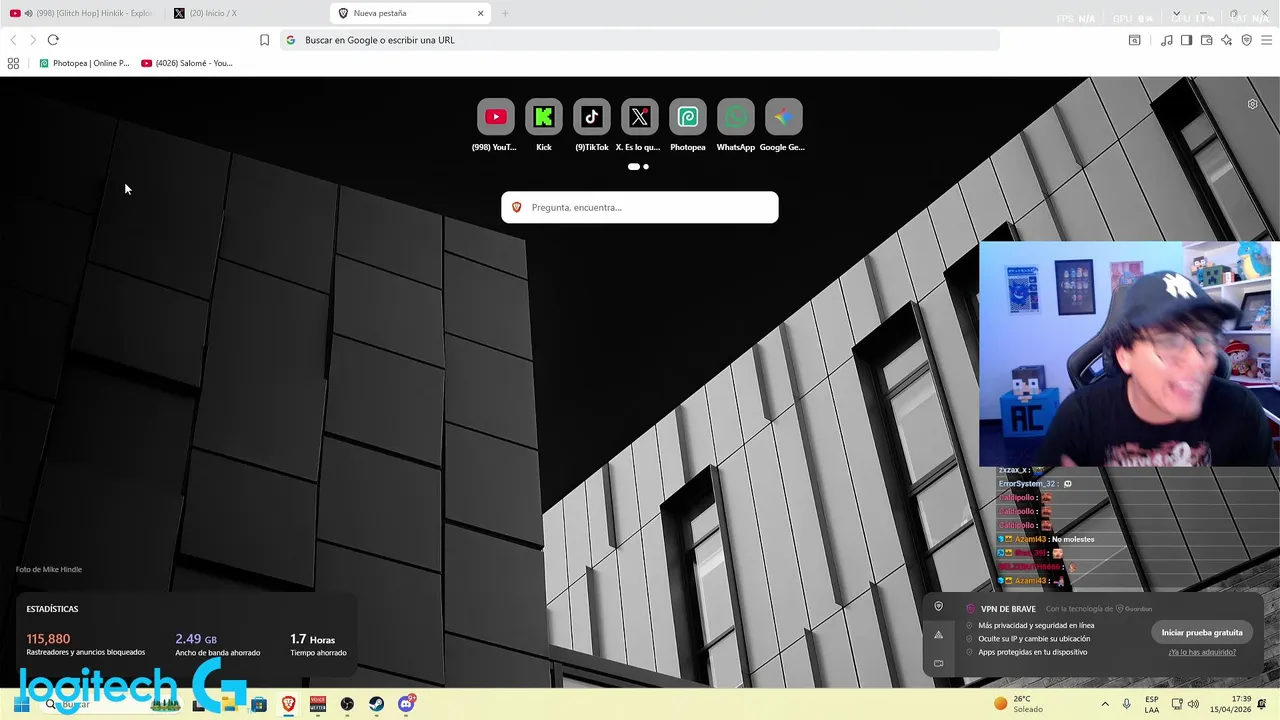Go to the second shortcuts page dot
The height and width of the screenshot is (720, 1280).
coord(646,167)
